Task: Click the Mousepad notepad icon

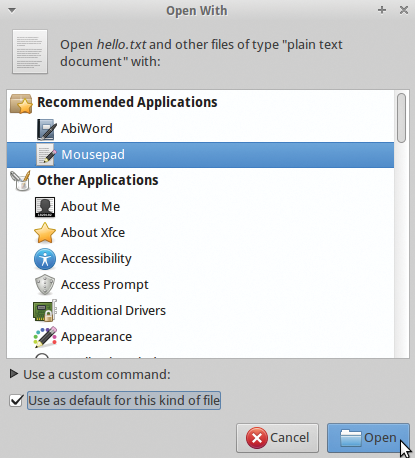Action: (x=45, y=155)
